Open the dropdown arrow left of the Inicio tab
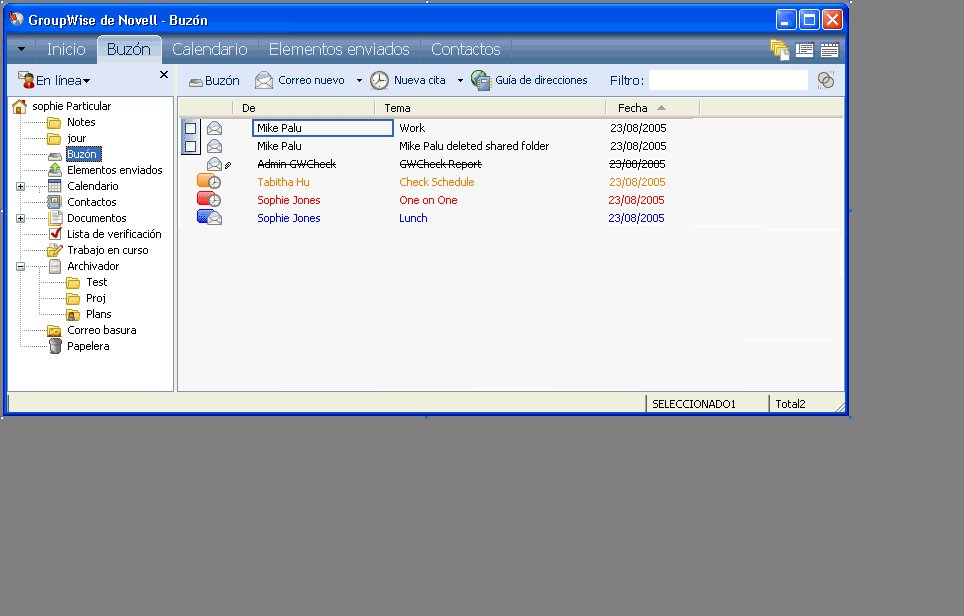Viewport: 964px width, 616px height. pyautogui.click(x=22, y=49)
